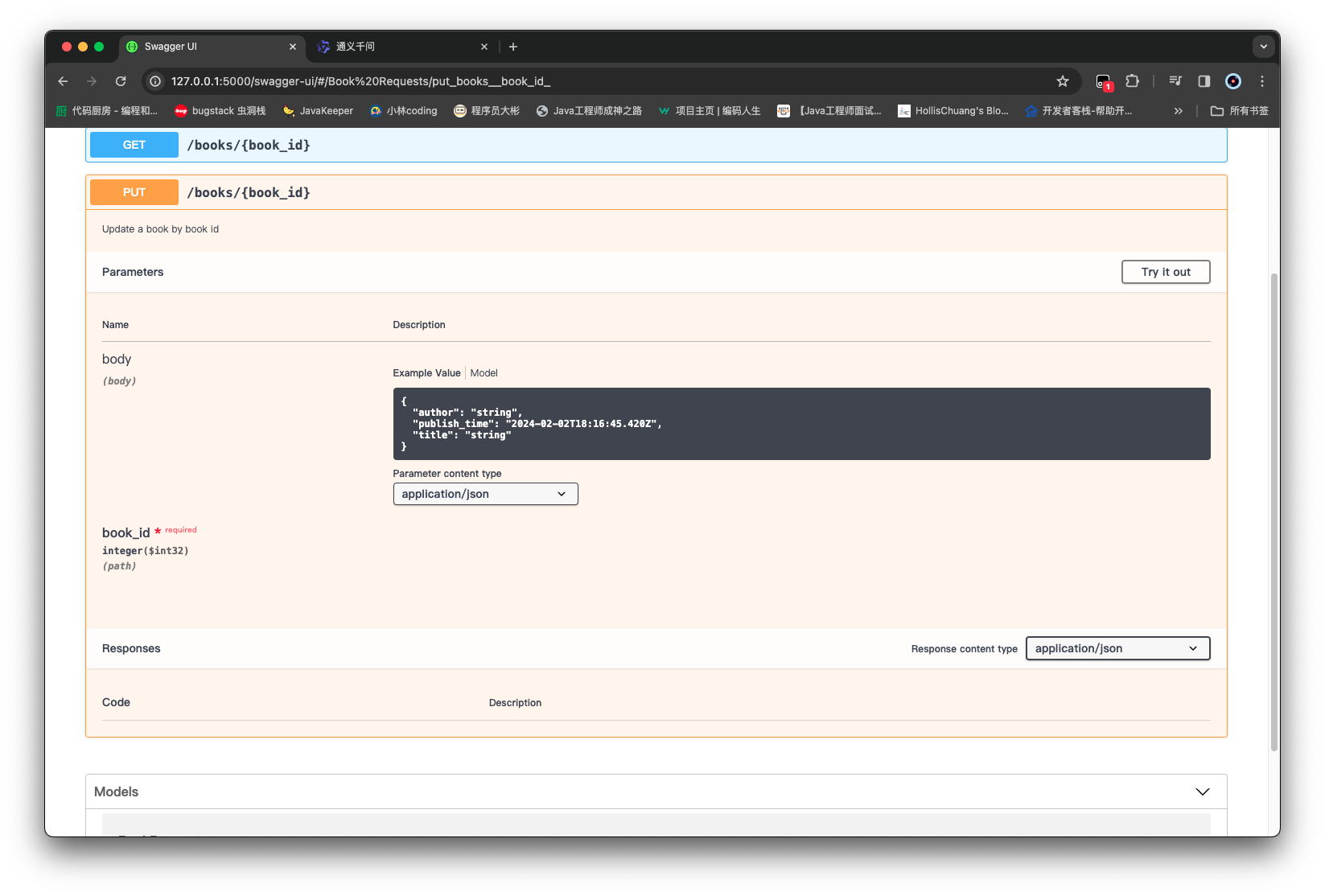This screenshot has width=1325, height=896.
Task: Click the 'integer($int32)' type label
Action: pos(146,551)
